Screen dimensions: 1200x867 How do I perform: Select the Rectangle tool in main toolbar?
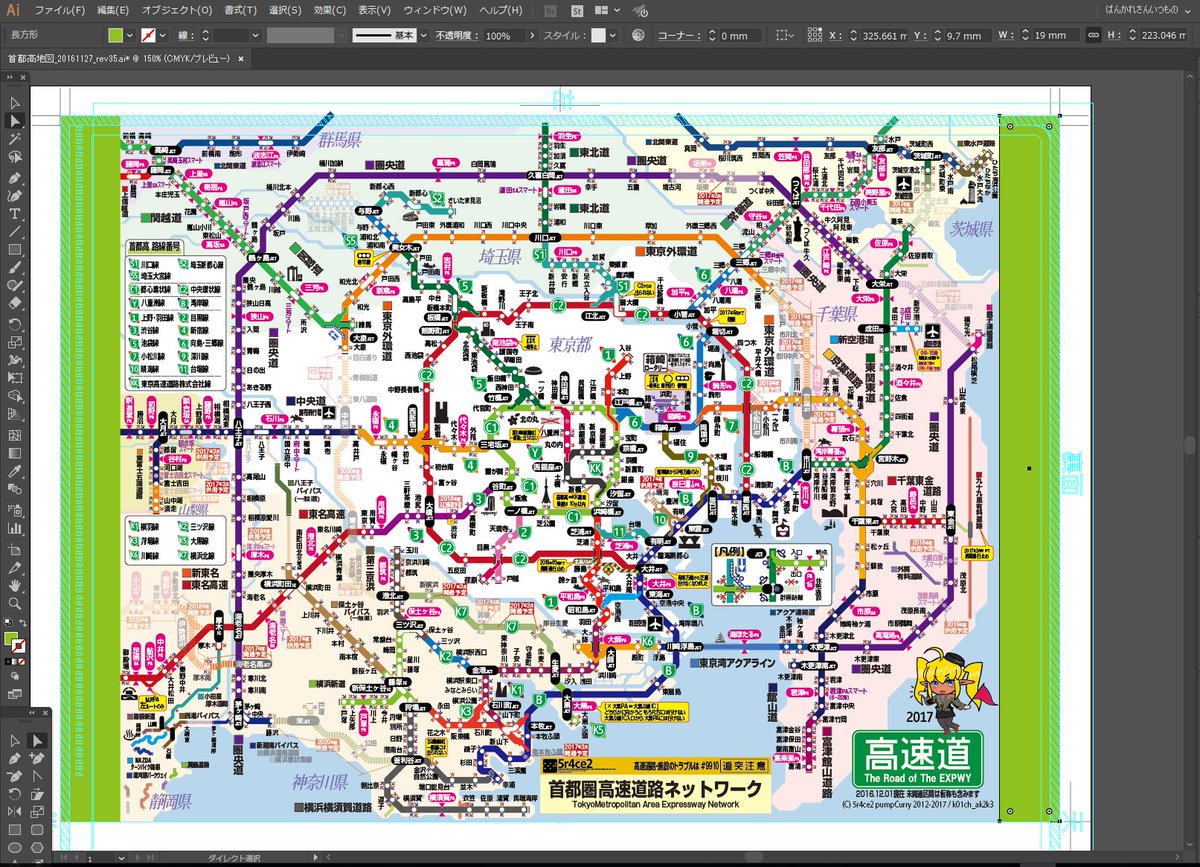(15, 249)
